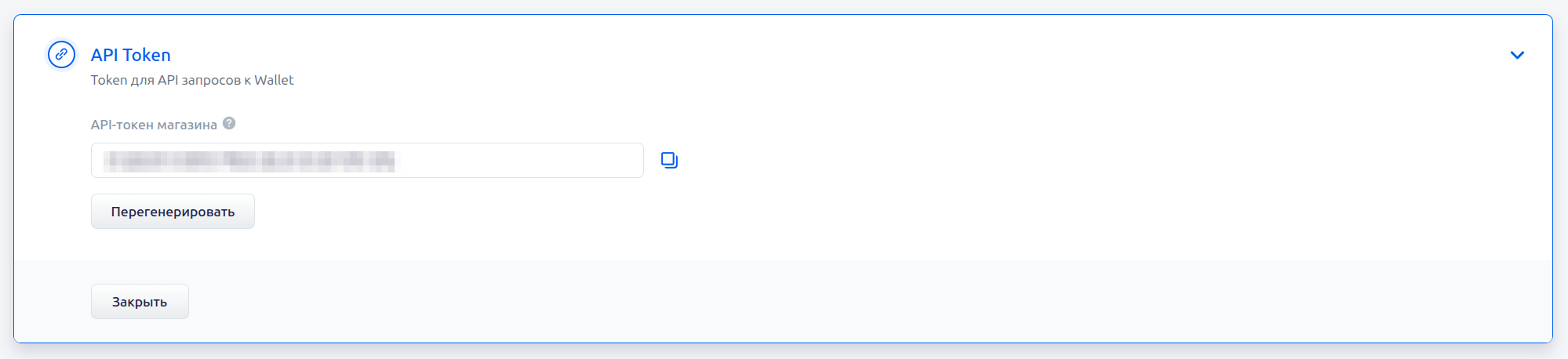Viewport: 1568px width, 359px height.
Task: Click the chain-link badge in the card header
Action: (x=61, y=55)
